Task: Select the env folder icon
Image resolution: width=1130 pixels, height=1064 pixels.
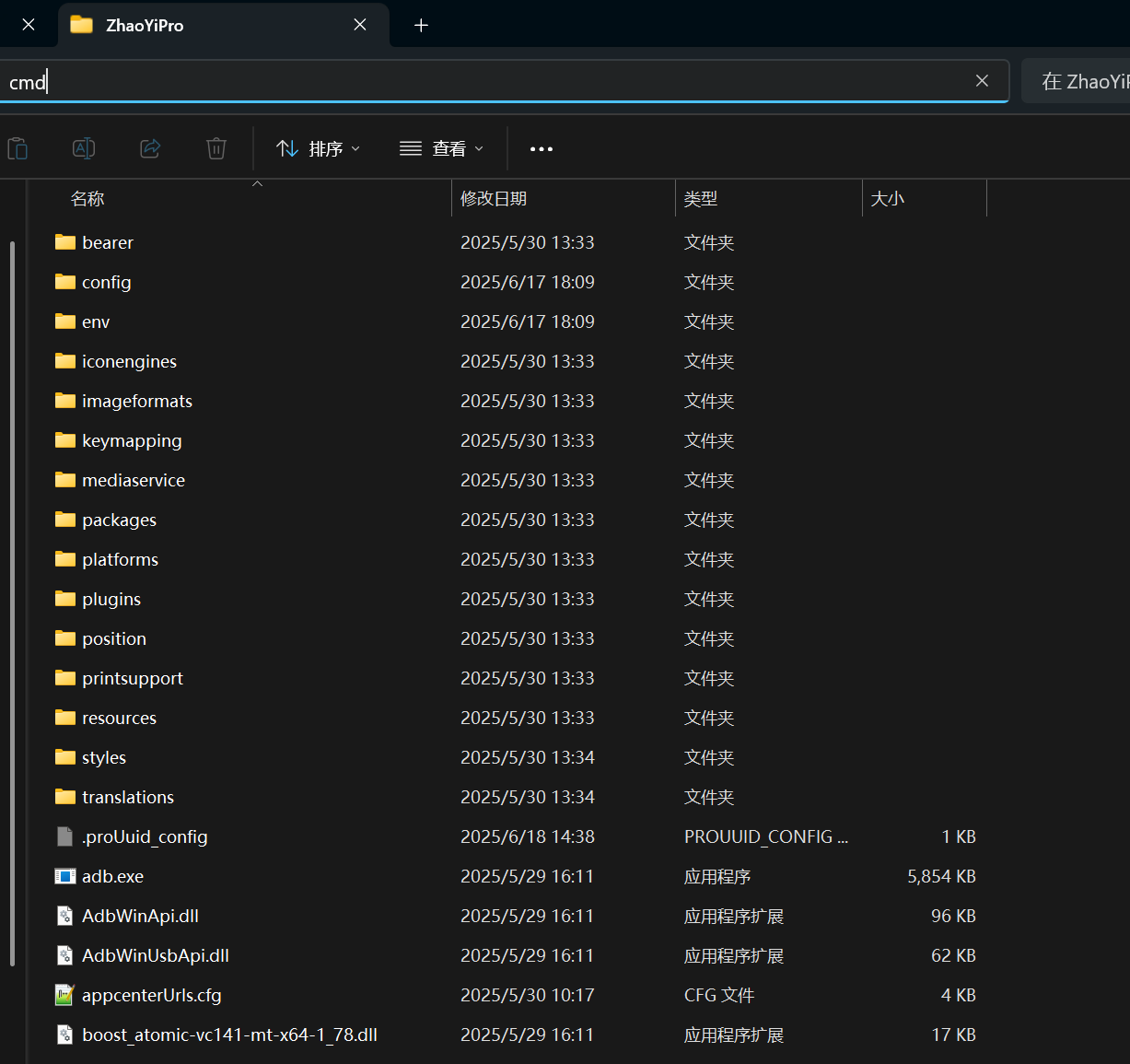Action: coord(64,322)
